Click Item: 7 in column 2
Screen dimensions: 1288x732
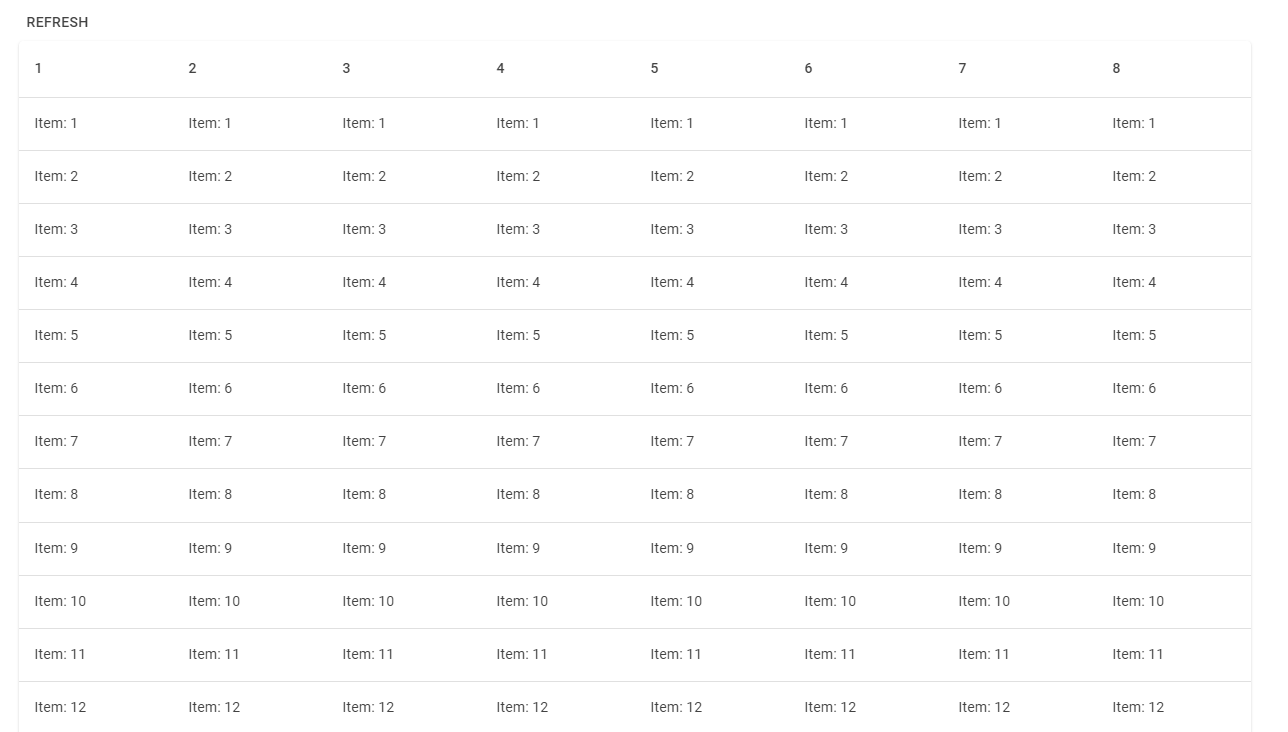tap(210, 441)
